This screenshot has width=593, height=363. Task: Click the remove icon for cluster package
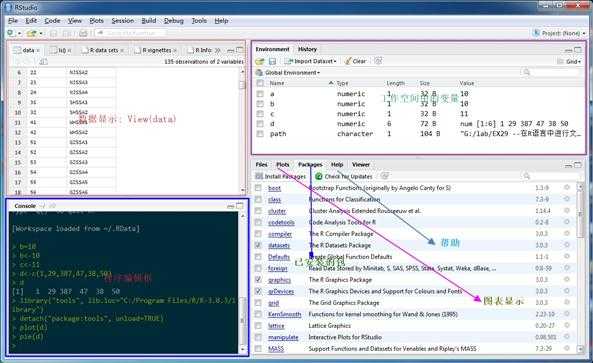click(567, 211)
